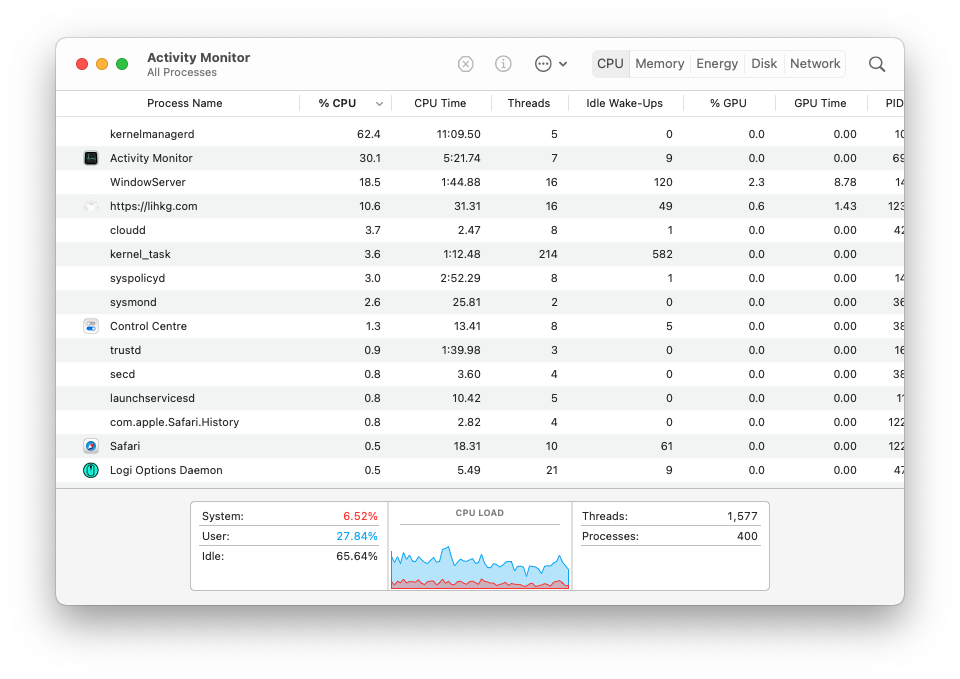This screenshot has width=960, height=679.
Task: Click the green zoom window button
Action: (122, 64)
